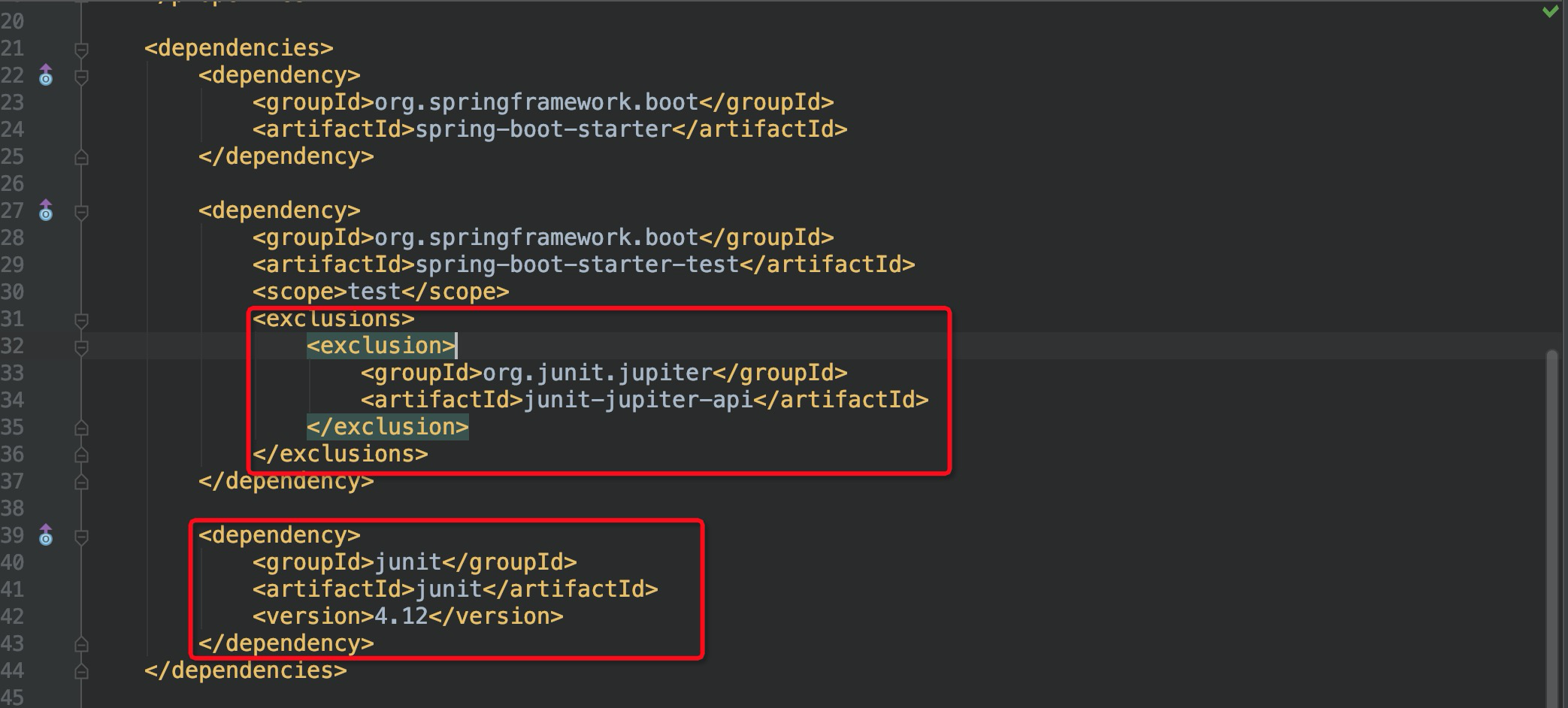Fold the closing </exclusions> marker at line 36

(x=81, y=455)
